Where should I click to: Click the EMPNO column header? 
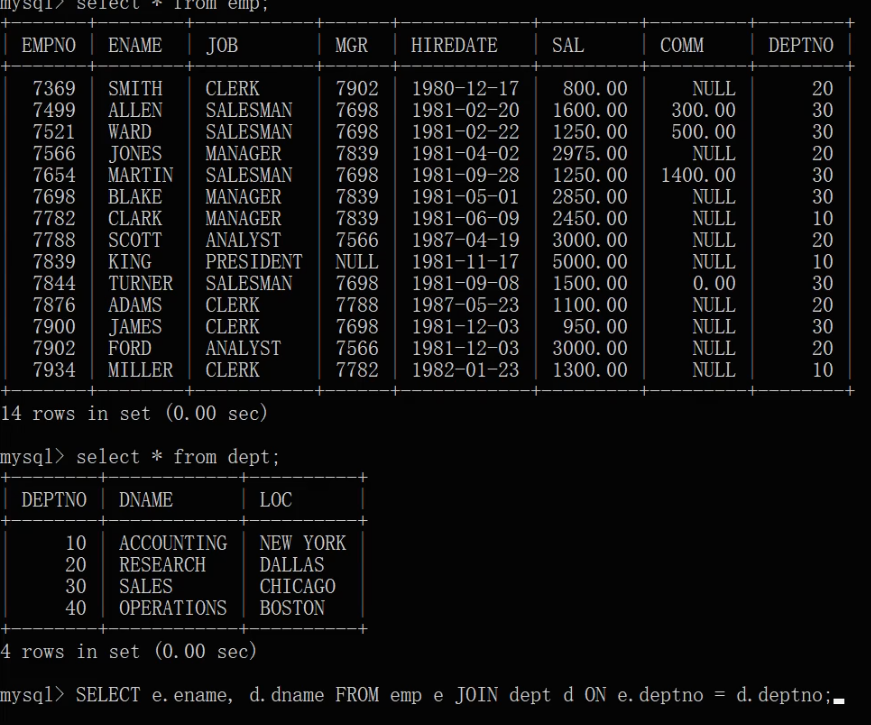pos(48,45)
